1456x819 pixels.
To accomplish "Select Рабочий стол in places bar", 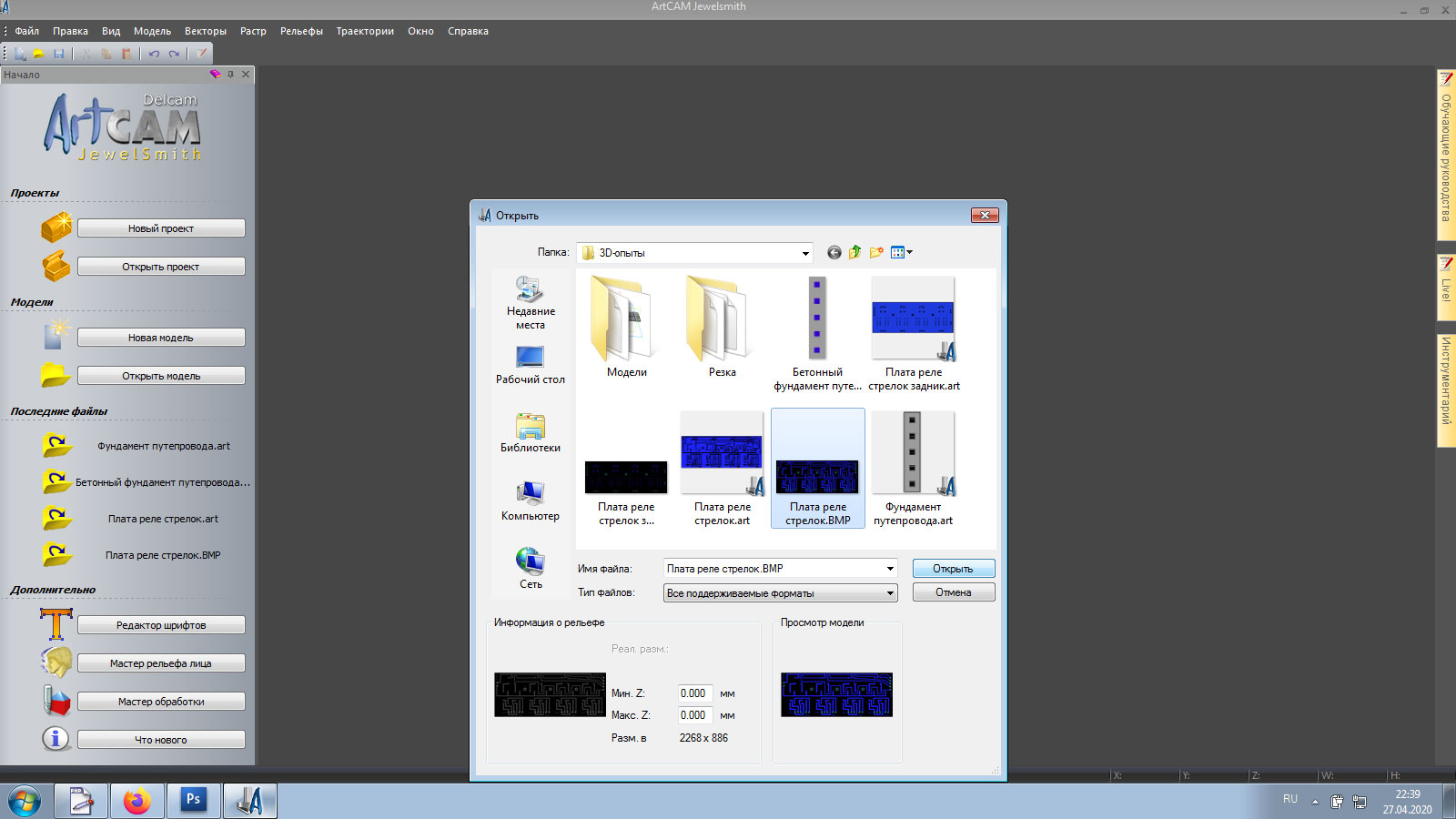I will coord(531,365).
